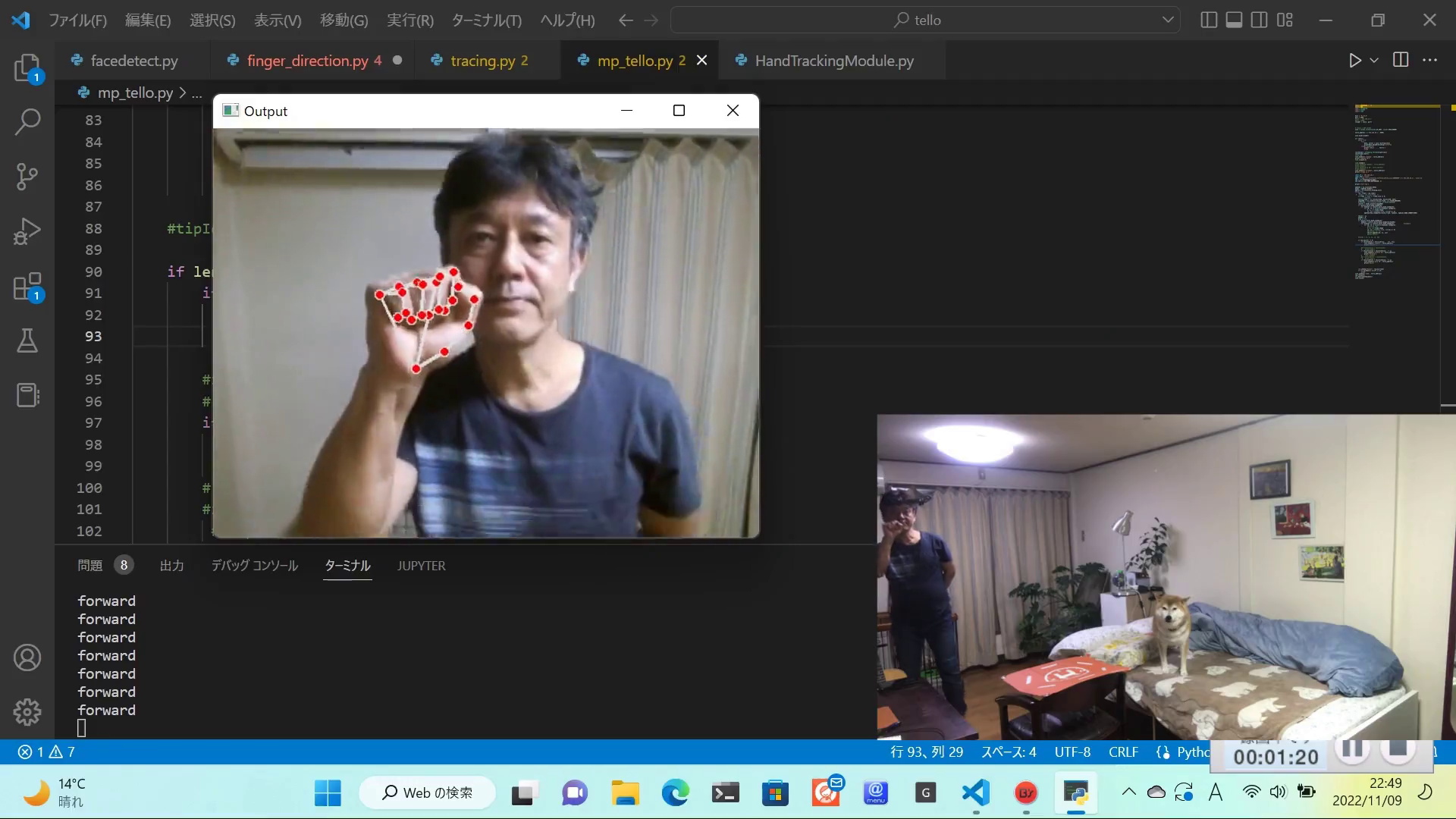This screenshot has width=1456, height=819.
Task: Open the ヘルプ(H) menu
Action: [567, 20]
